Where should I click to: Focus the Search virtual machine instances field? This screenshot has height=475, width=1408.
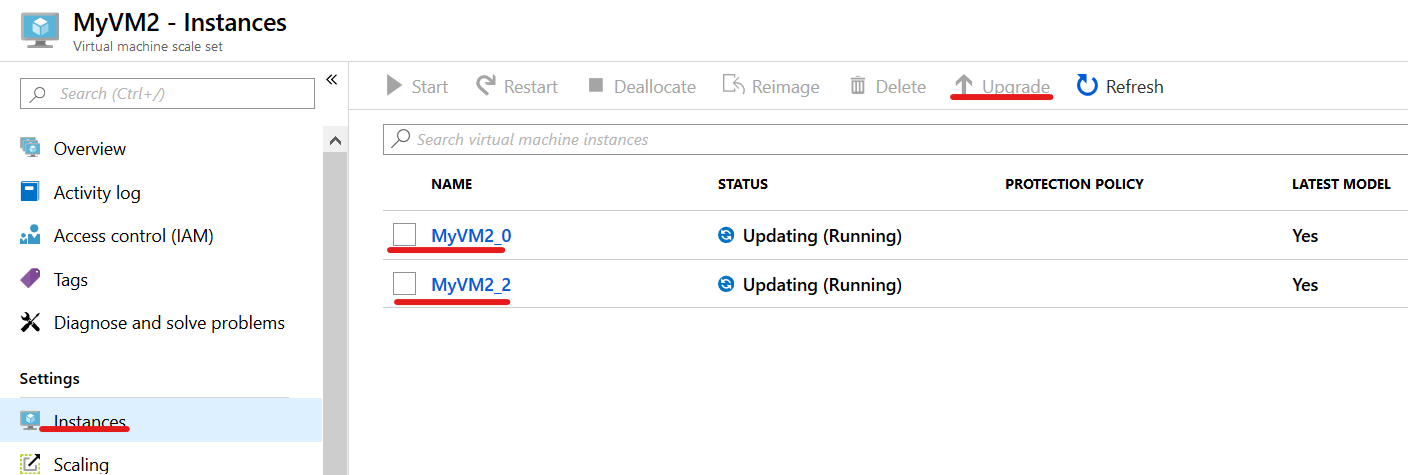click(895, 140)
